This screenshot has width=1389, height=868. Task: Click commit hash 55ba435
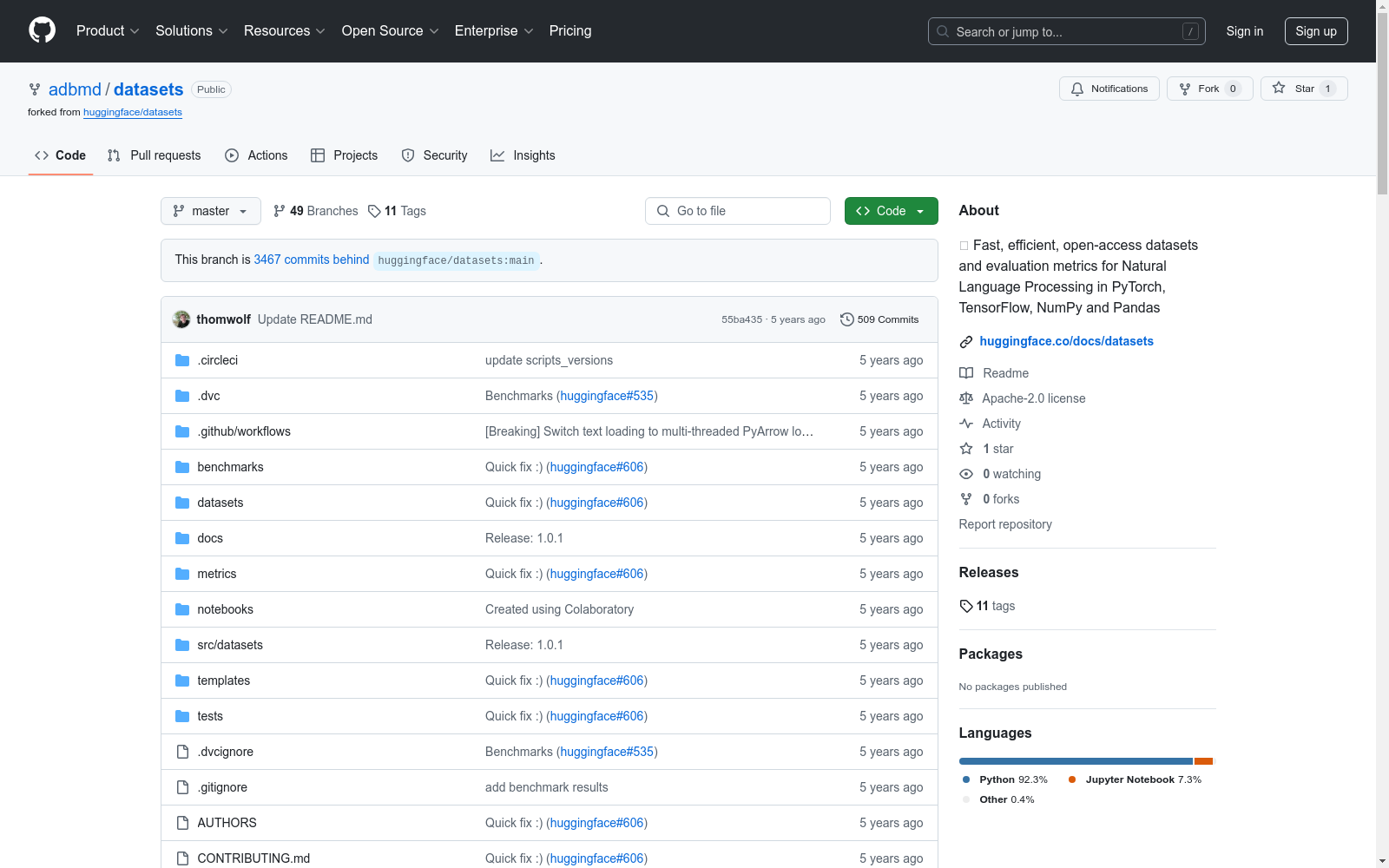742,319
